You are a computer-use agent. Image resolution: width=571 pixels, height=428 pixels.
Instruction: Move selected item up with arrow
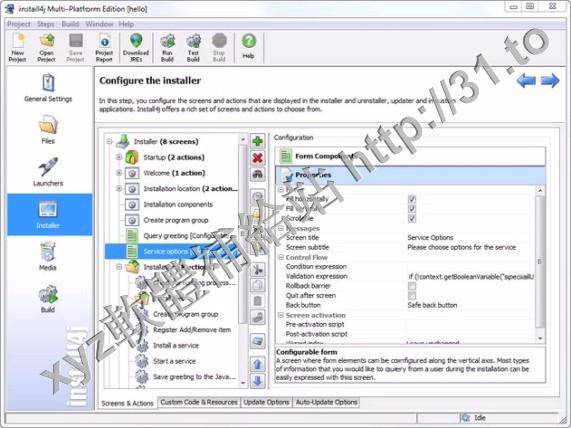coord(258,364)
